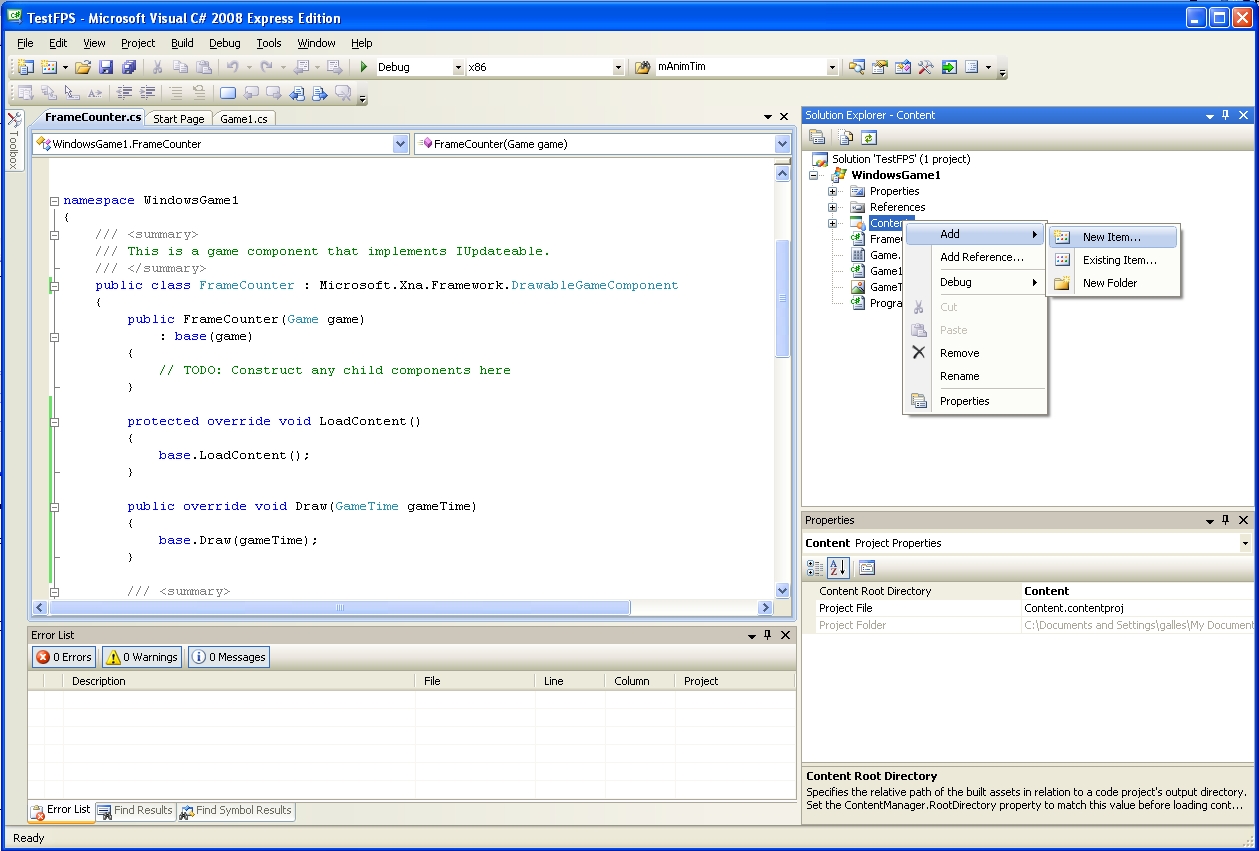Open the mAnimTim find combo box
This screenshot has height=851, width=1259.
pos(832,68)
